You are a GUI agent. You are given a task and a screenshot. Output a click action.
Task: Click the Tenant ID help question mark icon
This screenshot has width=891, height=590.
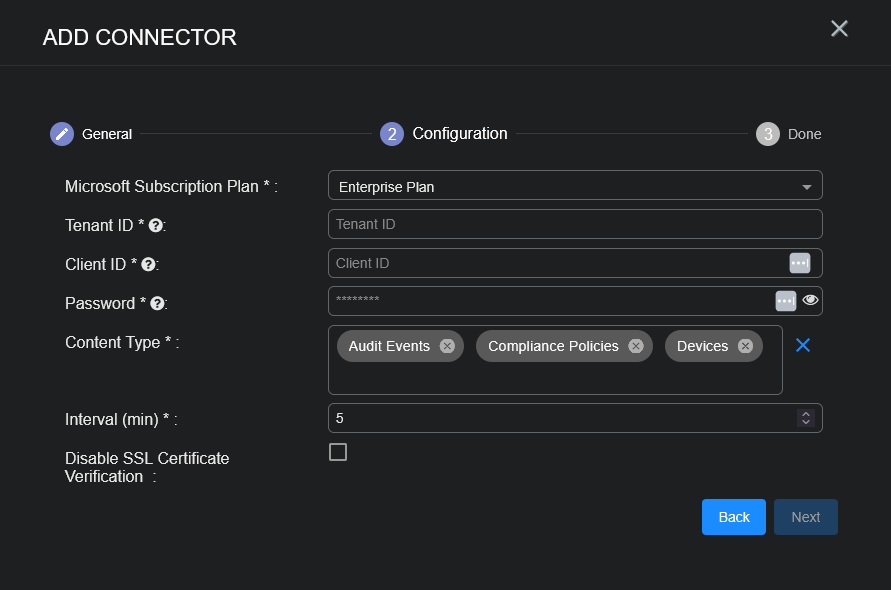coord(156,226)
